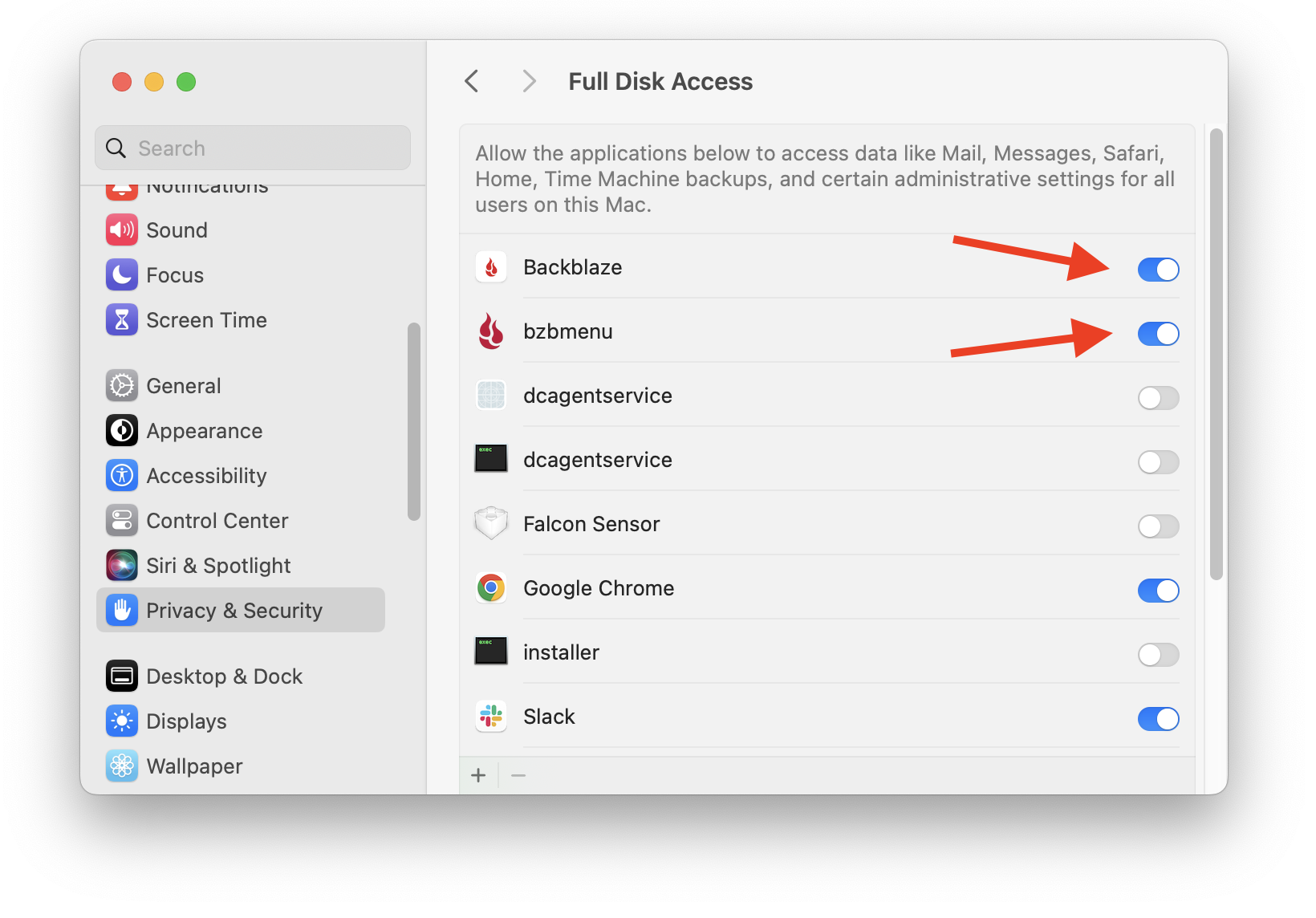The height and width of the screenshot is (918, 1316).
Task: Toggle off Backblaze full disk access
Action: point(1159,270)
